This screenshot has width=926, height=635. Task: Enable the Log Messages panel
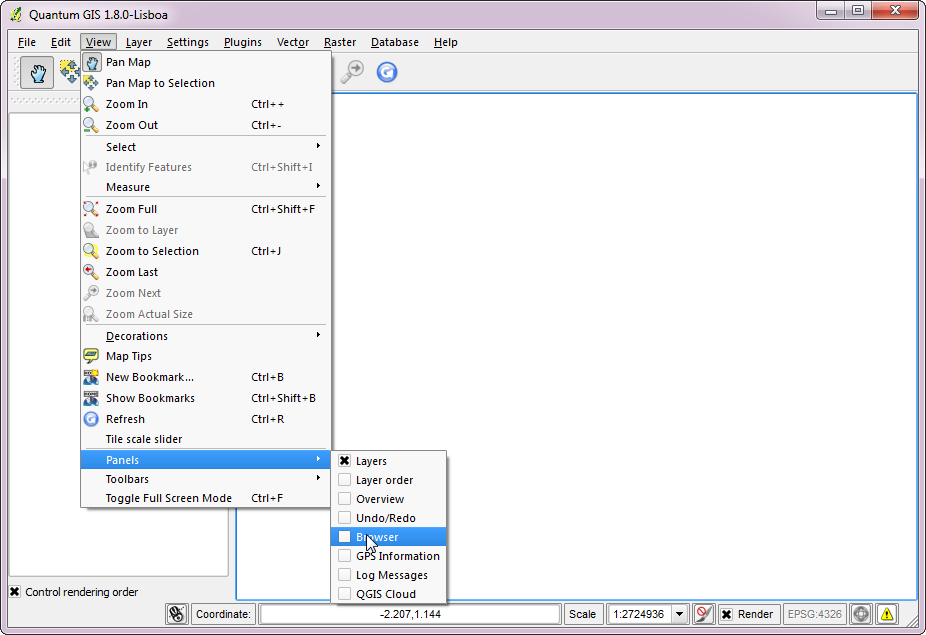click(344, 575)
